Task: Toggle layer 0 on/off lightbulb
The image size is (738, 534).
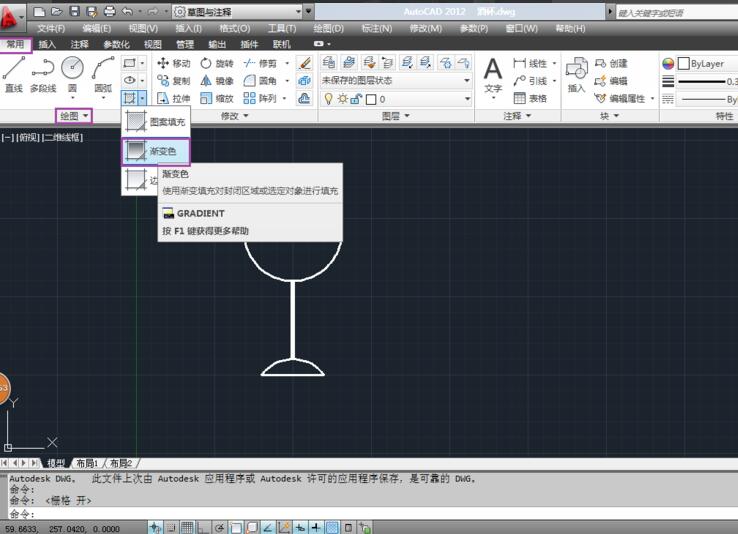Action: click(329, 99)
